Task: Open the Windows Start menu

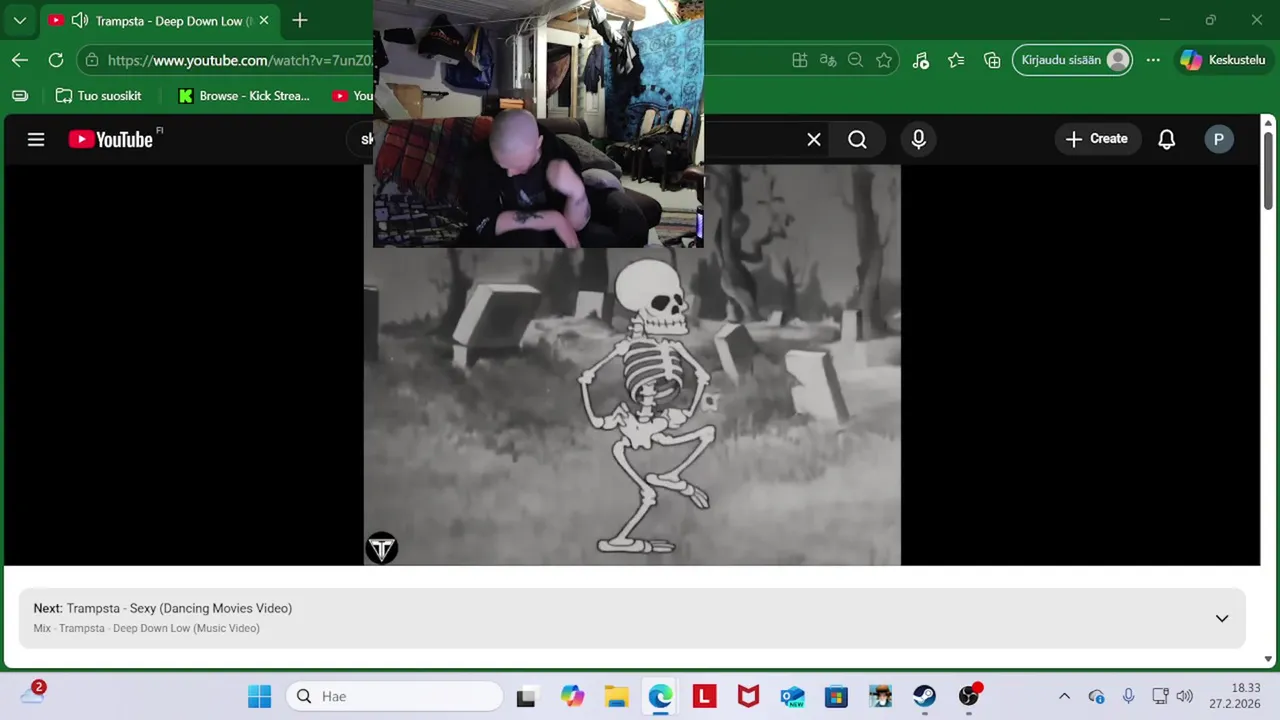Action: point(259,696)
